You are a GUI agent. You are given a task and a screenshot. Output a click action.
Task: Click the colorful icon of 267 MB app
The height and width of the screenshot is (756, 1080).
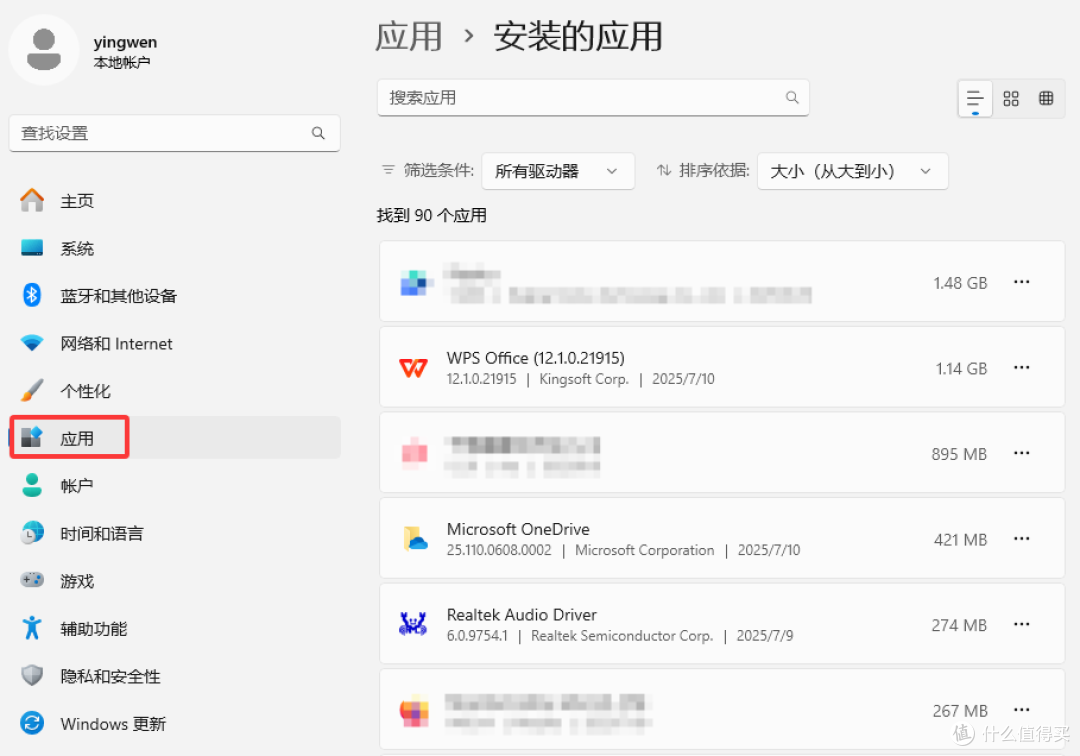tap(414, 711)
